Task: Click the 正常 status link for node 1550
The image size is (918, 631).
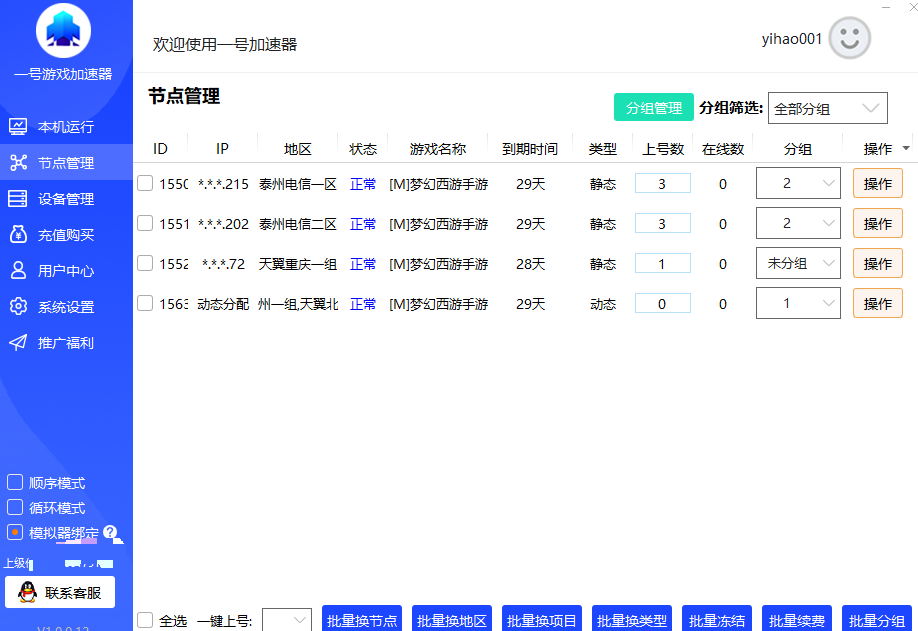Action: point(363,183)
